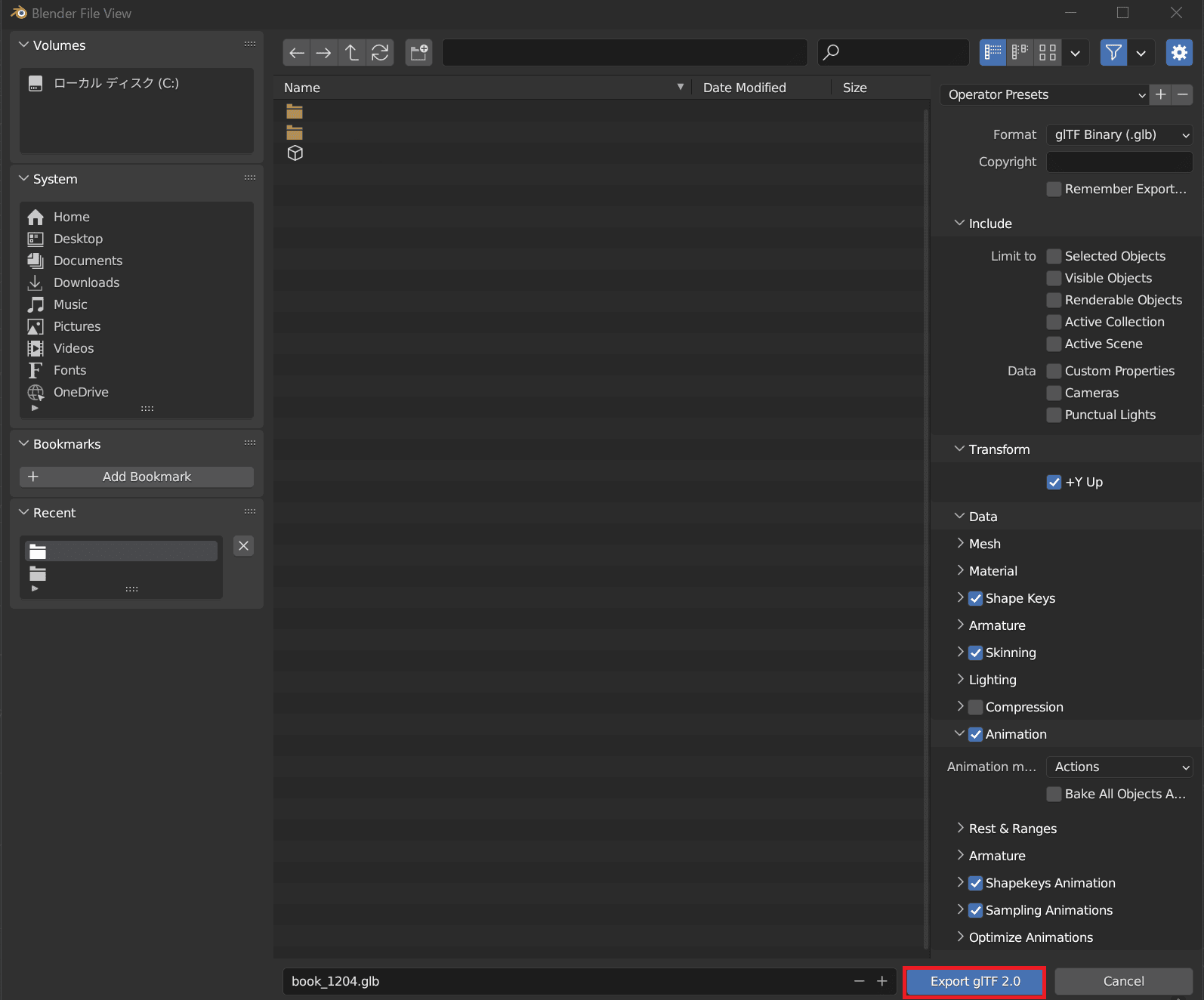This screenshot has height=1000, width=1204.
Task: Tick the Active Scene checkbox
Action: [1054, 344]
